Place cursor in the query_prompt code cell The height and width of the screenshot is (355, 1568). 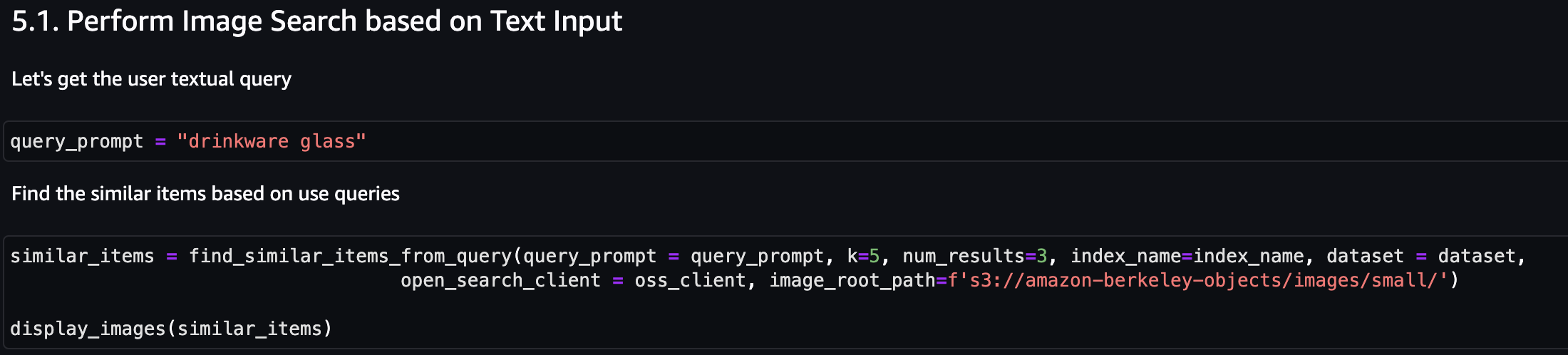[x=785, y=141]
